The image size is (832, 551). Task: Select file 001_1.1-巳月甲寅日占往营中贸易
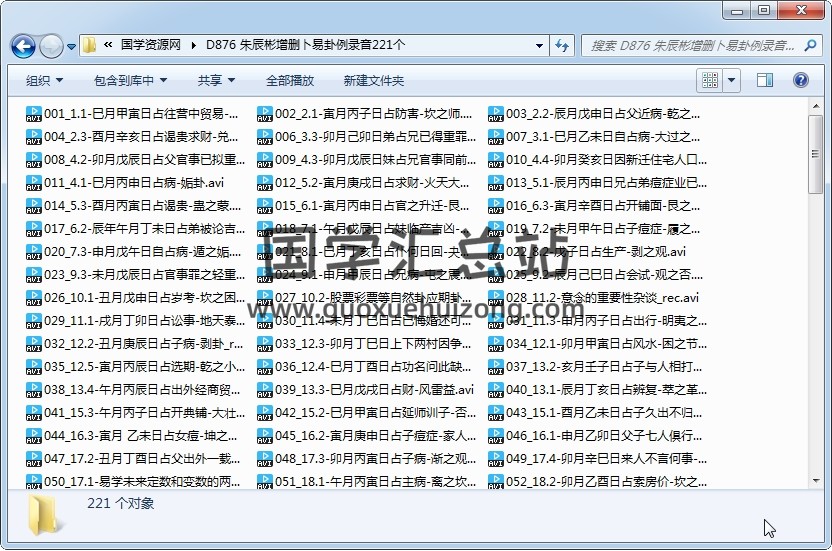[132, 114]
